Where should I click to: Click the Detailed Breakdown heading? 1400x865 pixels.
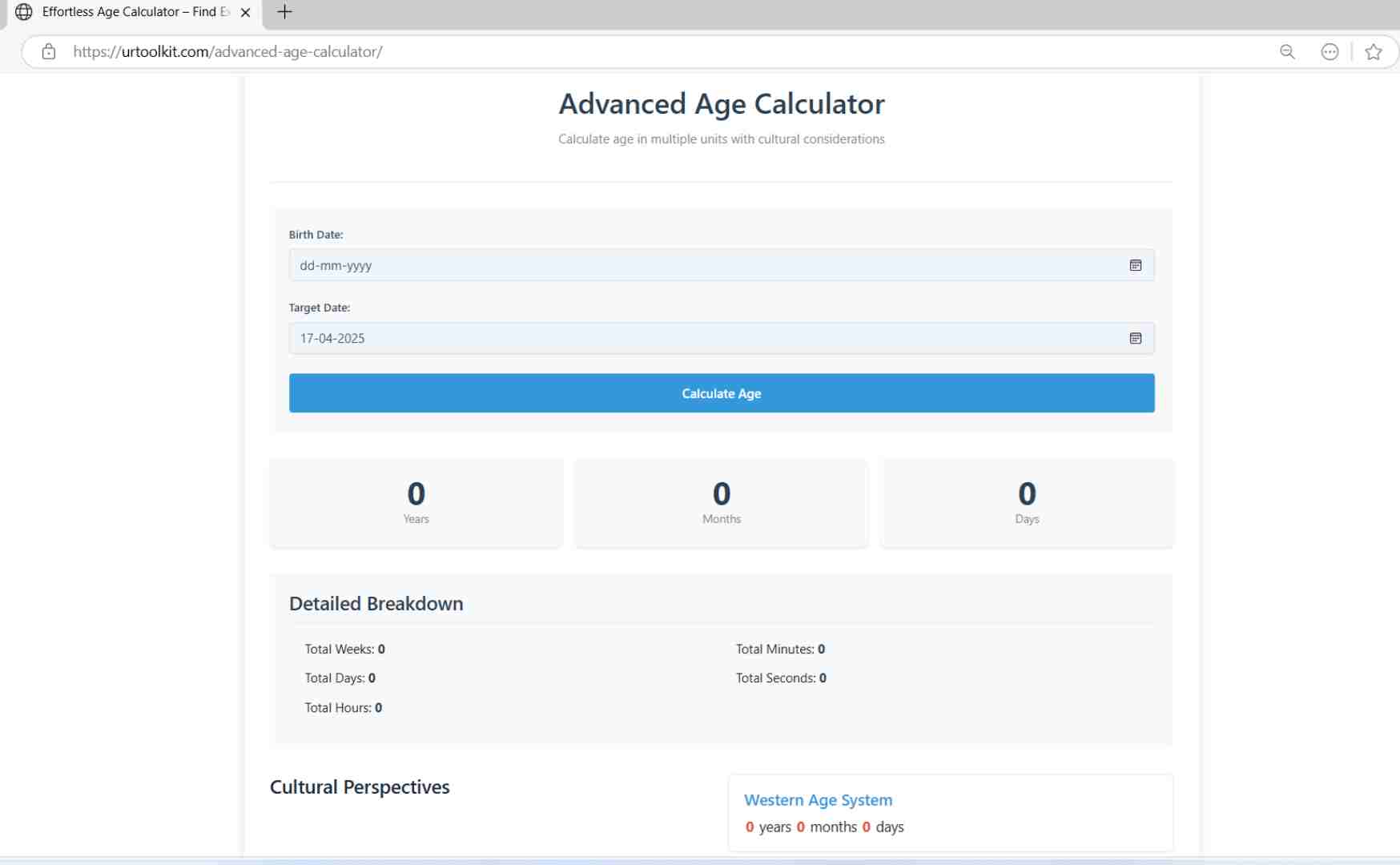(x=376, y=604)
